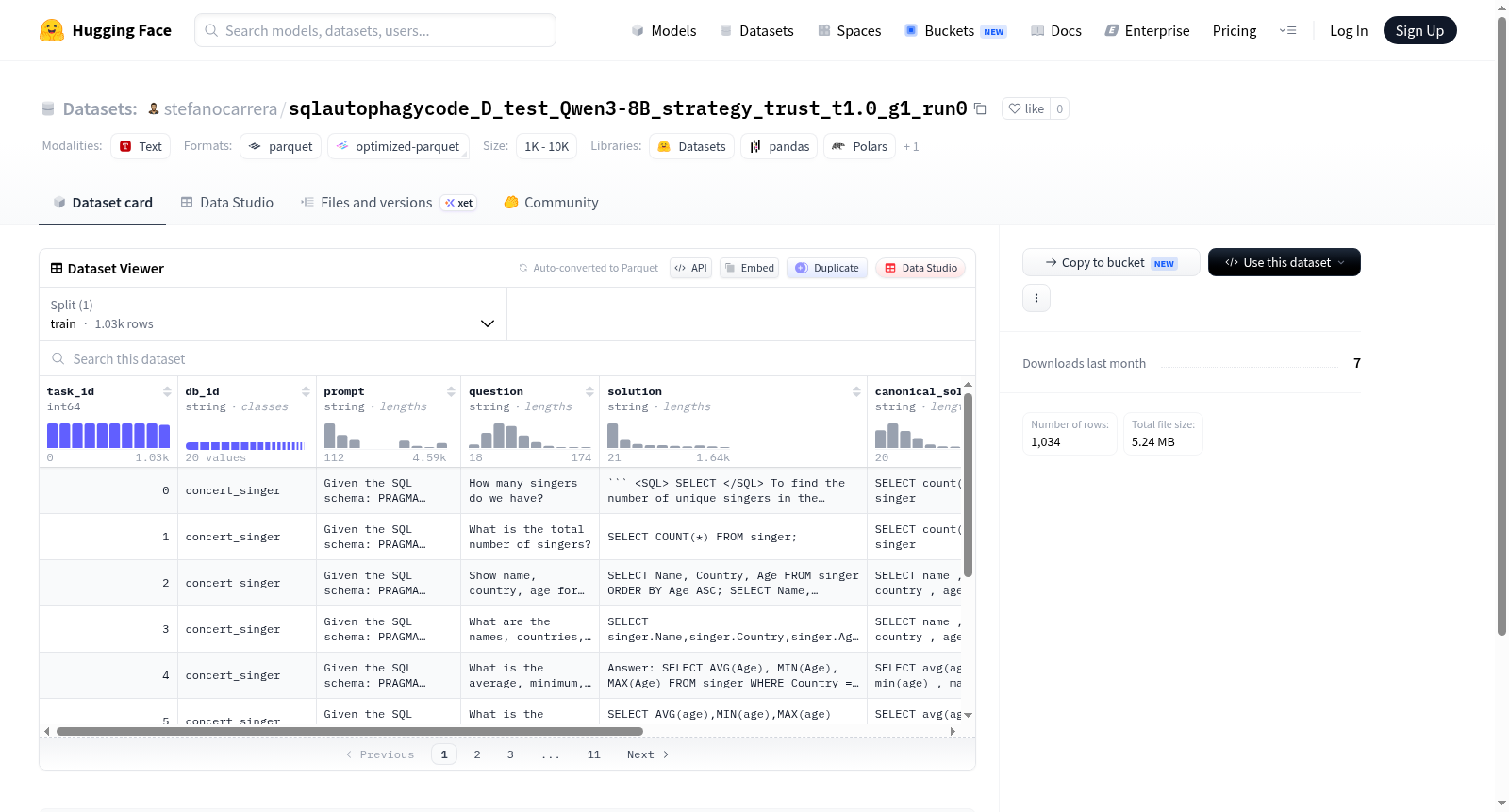The image size is (1509, 812).
Task: Sort the question column
Action: pos(589,391)
